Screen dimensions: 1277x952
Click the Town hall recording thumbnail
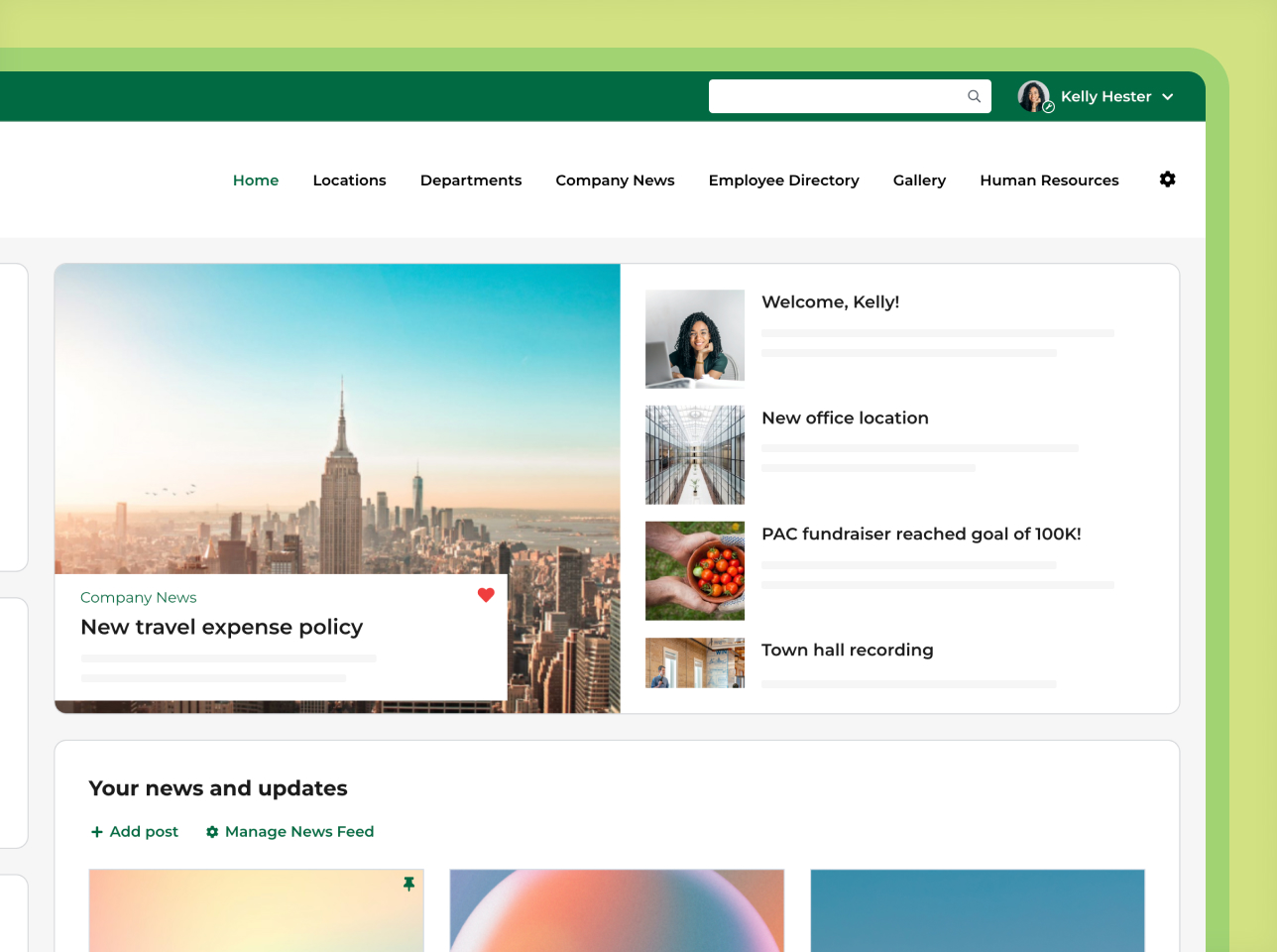pyautogui.click(x=695, y=662)
